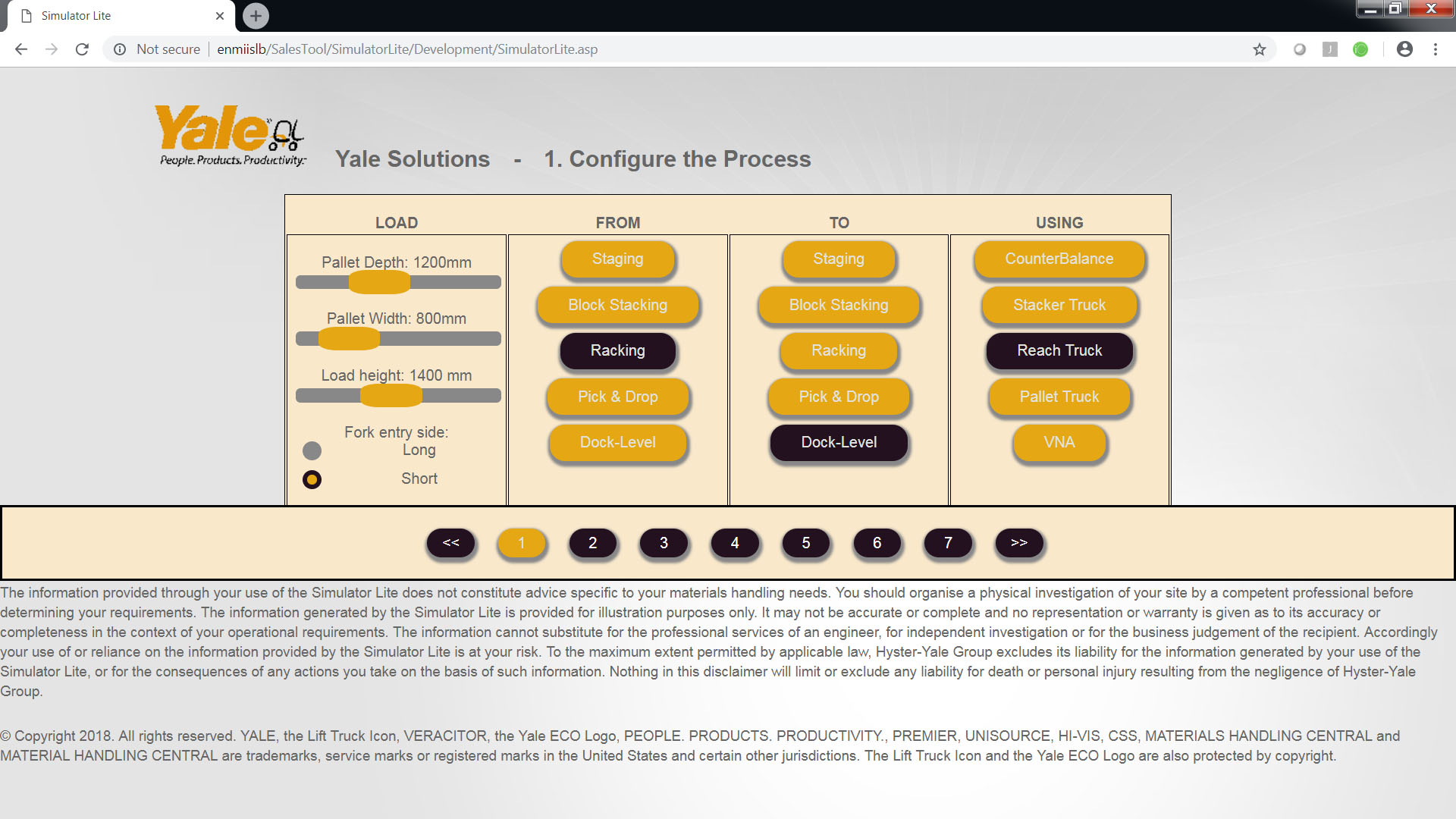
Task: Open the Not secure site info icon
Action: (x=120, y=49)
